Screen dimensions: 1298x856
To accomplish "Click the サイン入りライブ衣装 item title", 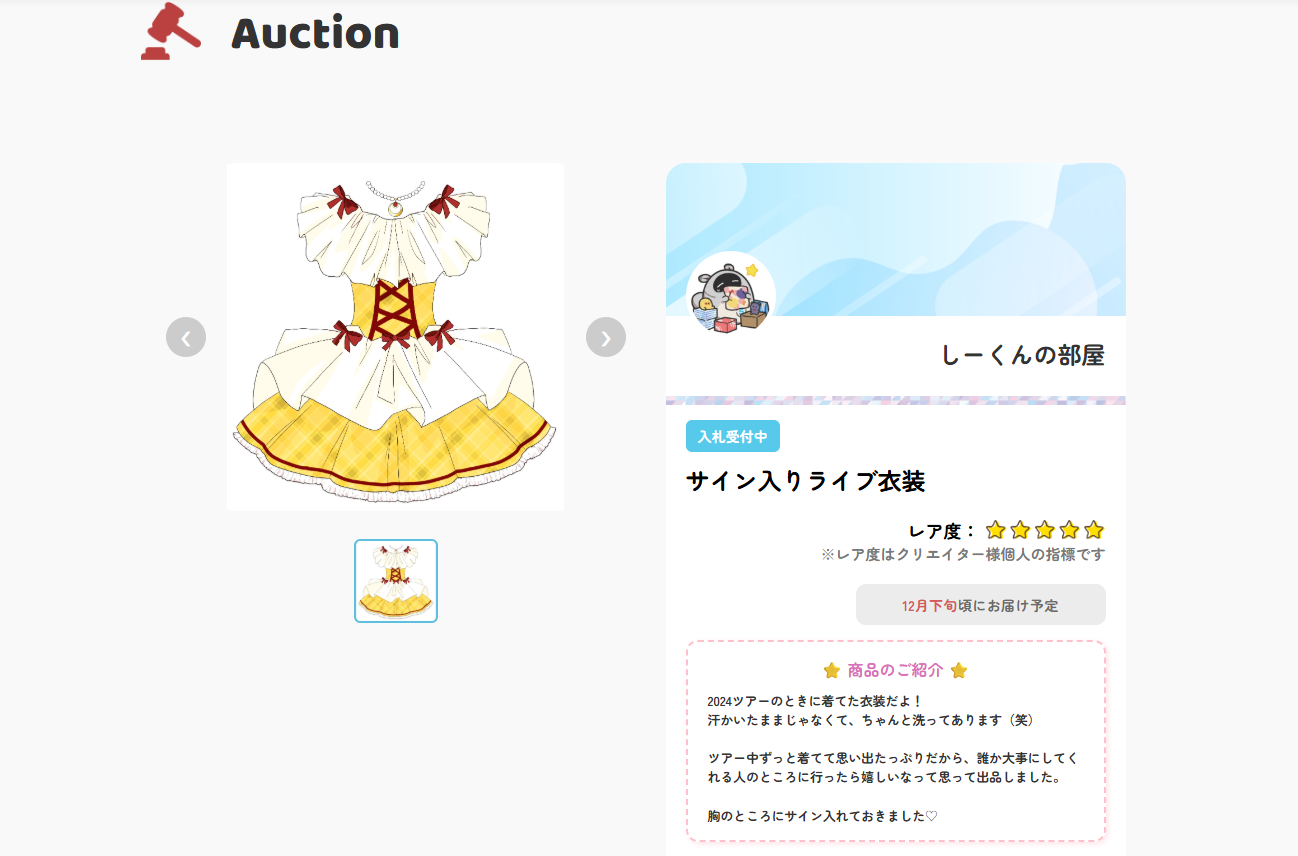I will 806,481.
